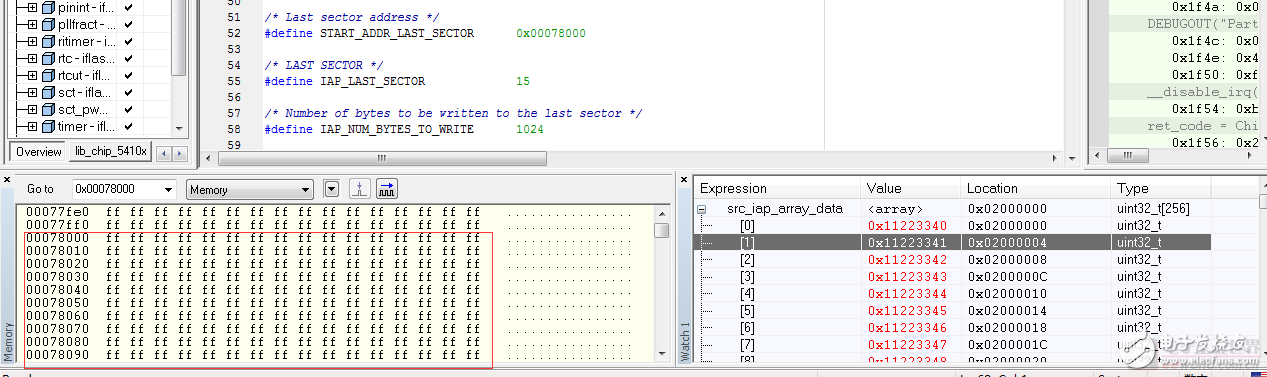
Task: Collapse the src_iap_array_data watch expression
Action: tap(702, 209)
